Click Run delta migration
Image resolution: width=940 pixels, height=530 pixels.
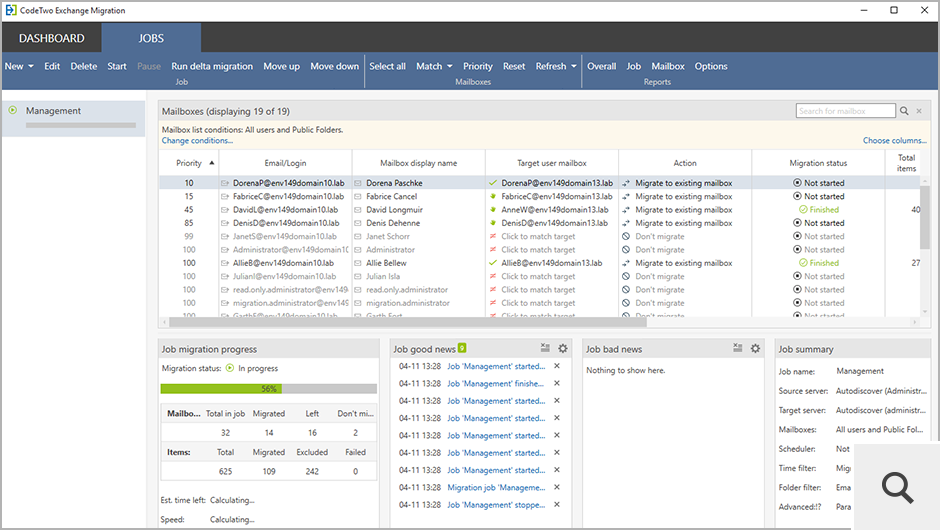212,66
